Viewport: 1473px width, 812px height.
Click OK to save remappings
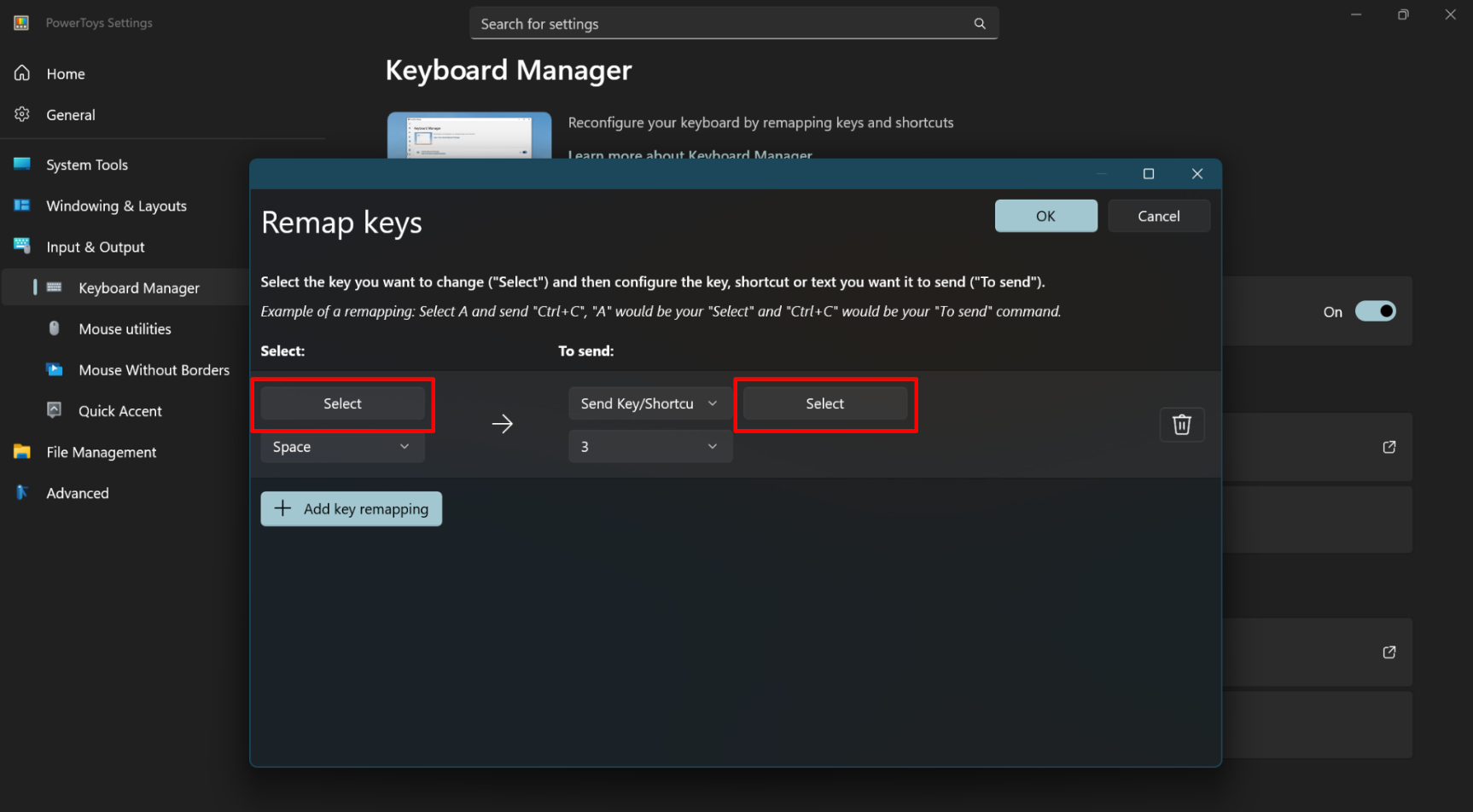pos(1045,216)
